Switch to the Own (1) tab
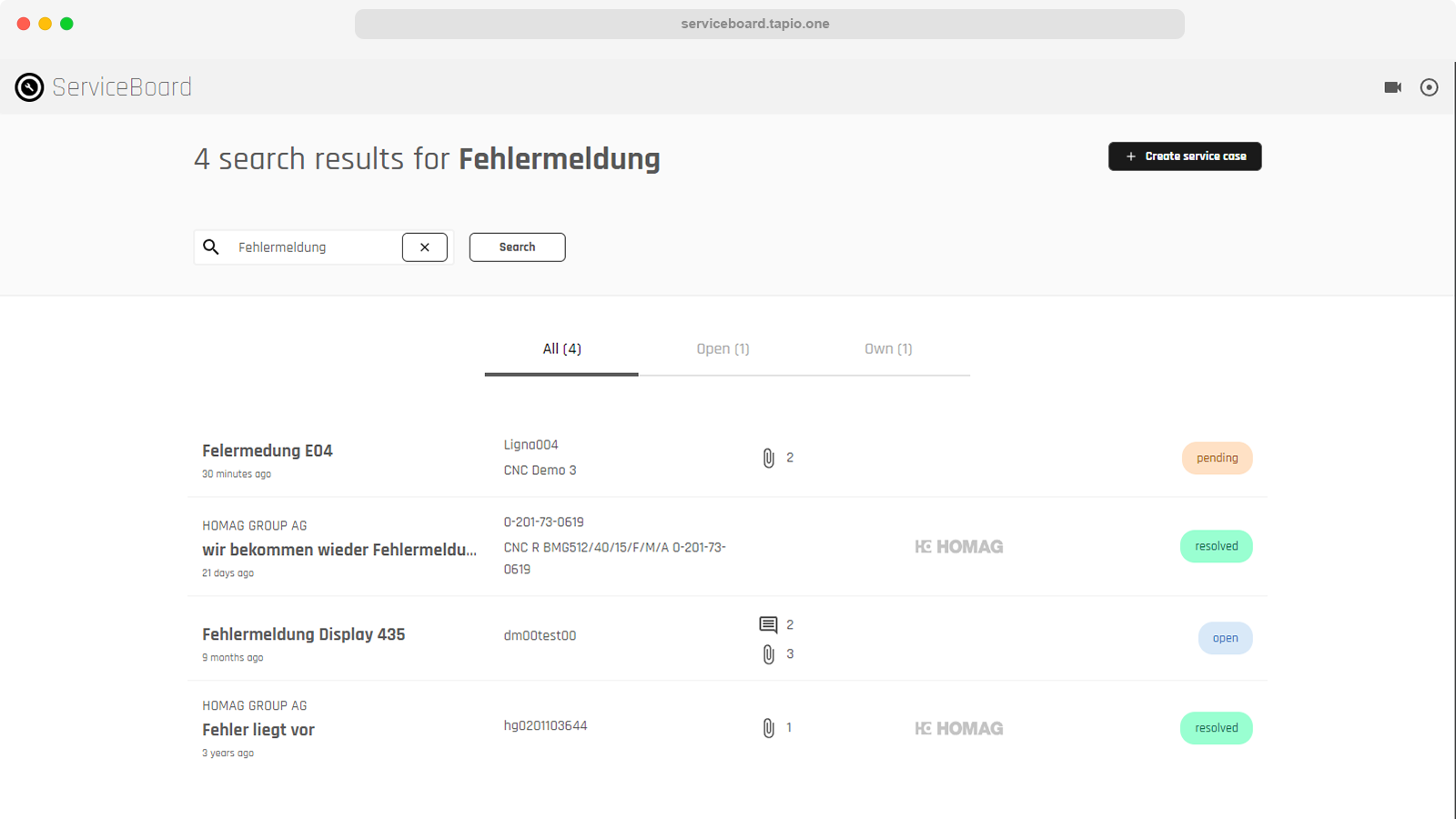This screenshot has width=1456, height=819. click(888, 349)
